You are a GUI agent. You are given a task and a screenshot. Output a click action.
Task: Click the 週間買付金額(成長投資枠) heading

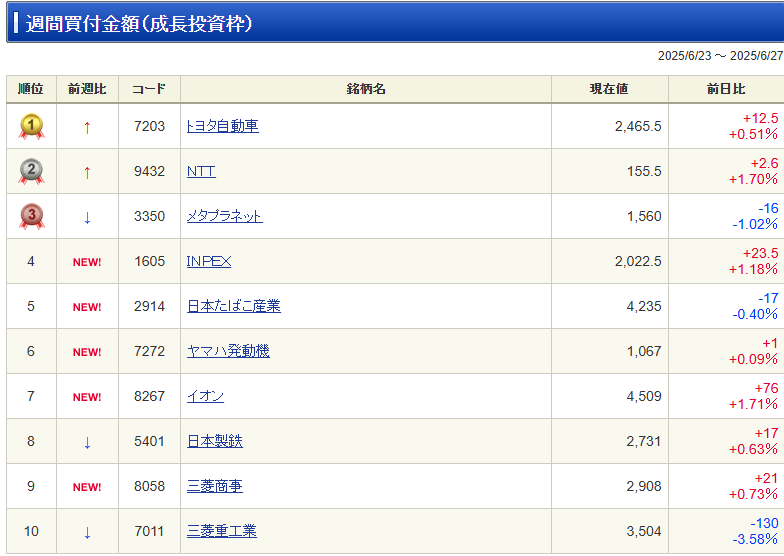[139, 23]
